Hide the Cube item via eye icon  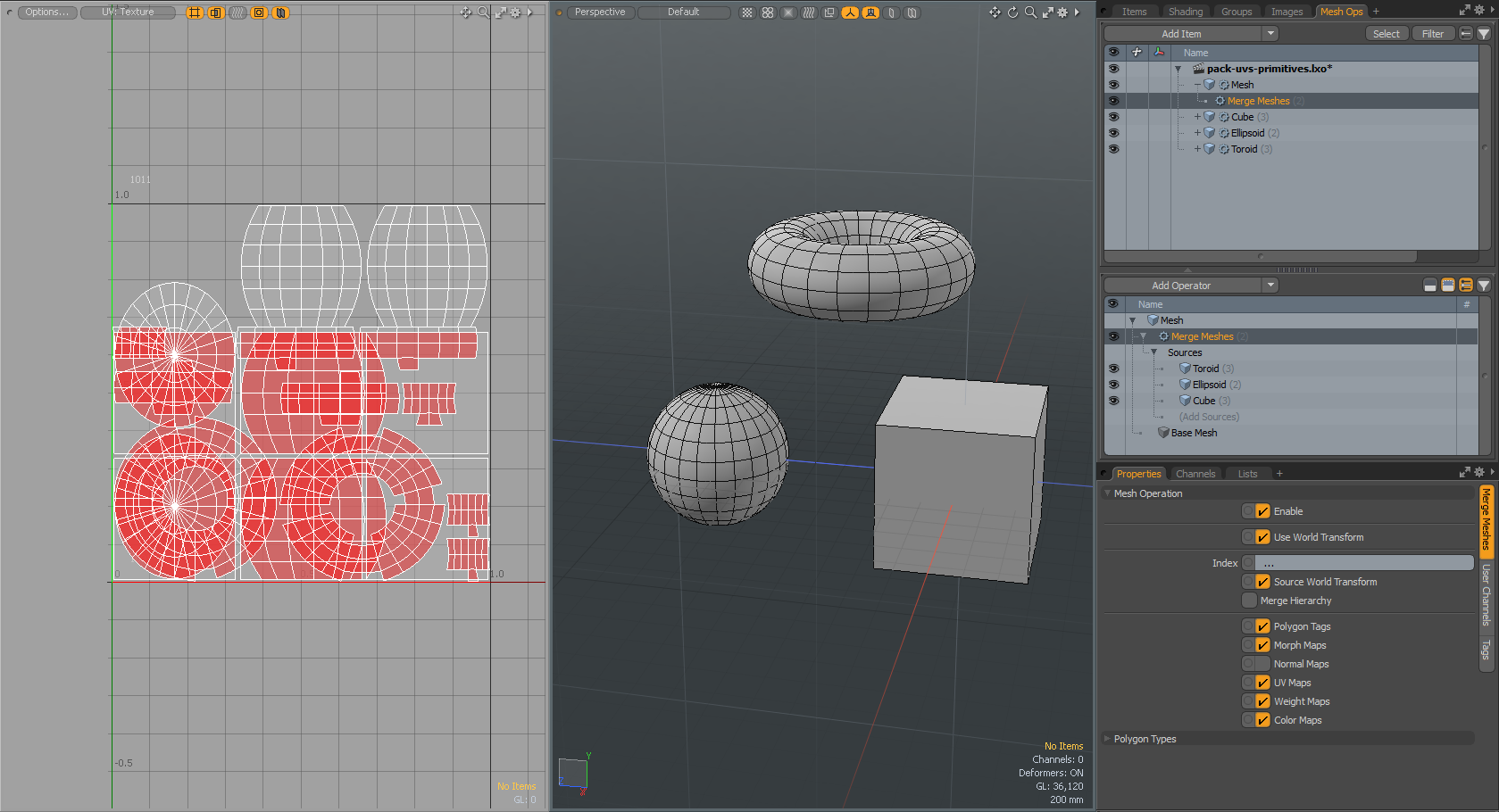1113,117
